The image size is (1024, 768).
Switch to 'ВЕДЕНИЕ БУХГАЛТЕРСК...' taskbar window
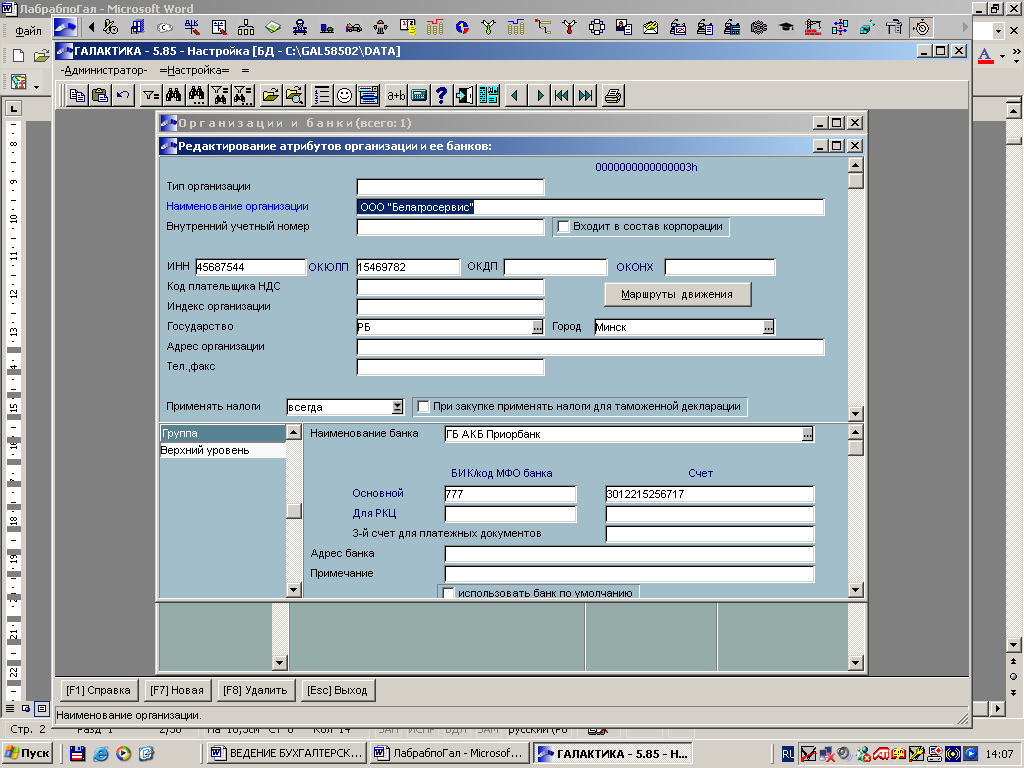287,753
